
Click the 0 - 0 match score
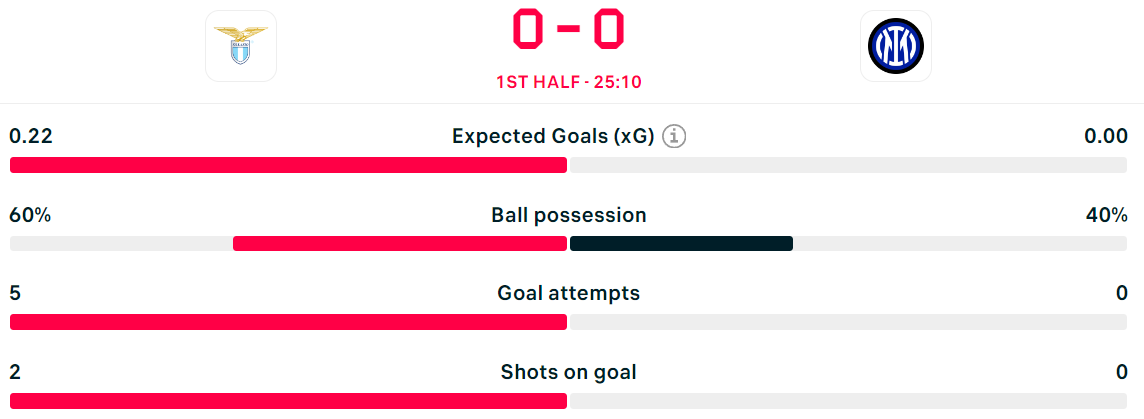click(x=568, y=30)
